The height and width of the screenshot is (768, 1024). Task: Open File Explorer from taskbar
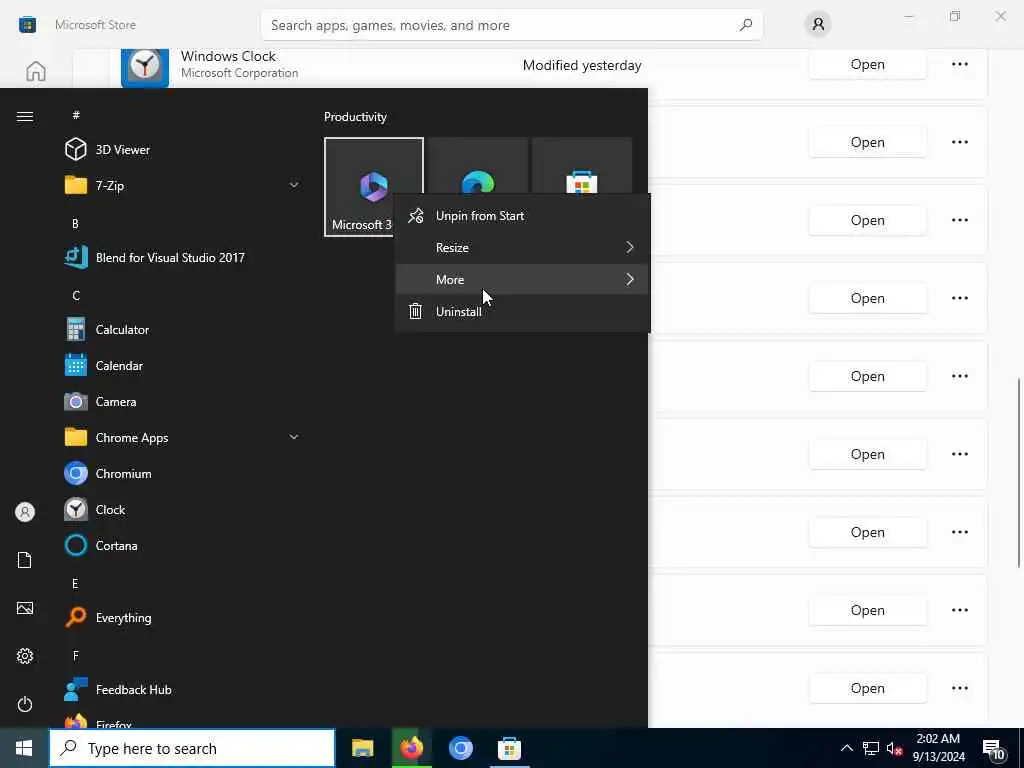pyautogui.click(x=362, y=748)
